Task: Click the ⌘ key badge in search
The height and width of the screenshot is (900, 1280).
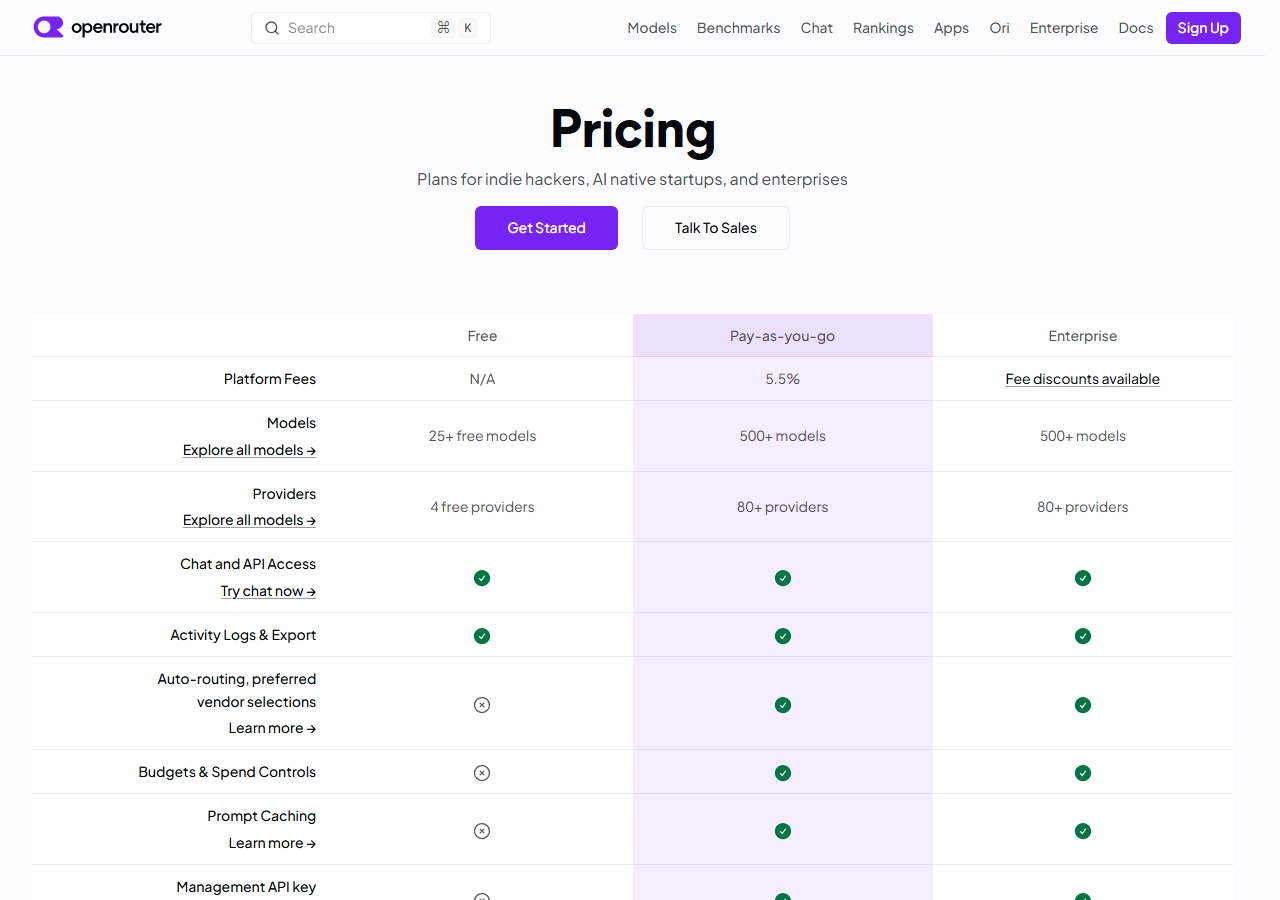Action: coord(443,28)
